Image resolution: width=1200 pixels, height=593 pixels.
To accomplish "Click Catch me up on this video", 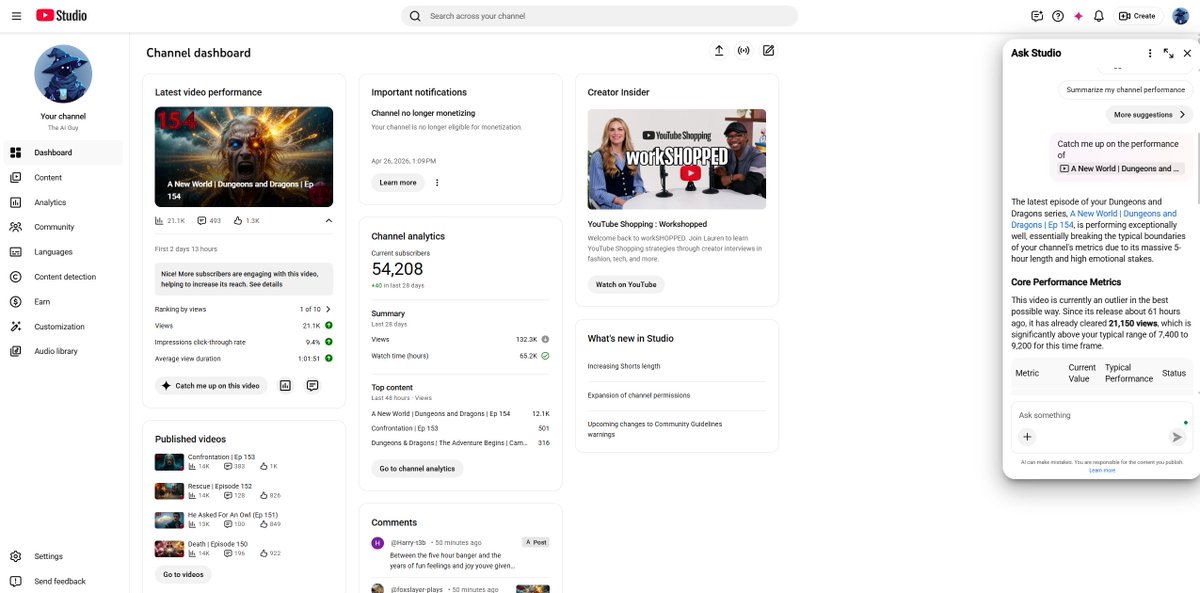I will pos(211,385).
